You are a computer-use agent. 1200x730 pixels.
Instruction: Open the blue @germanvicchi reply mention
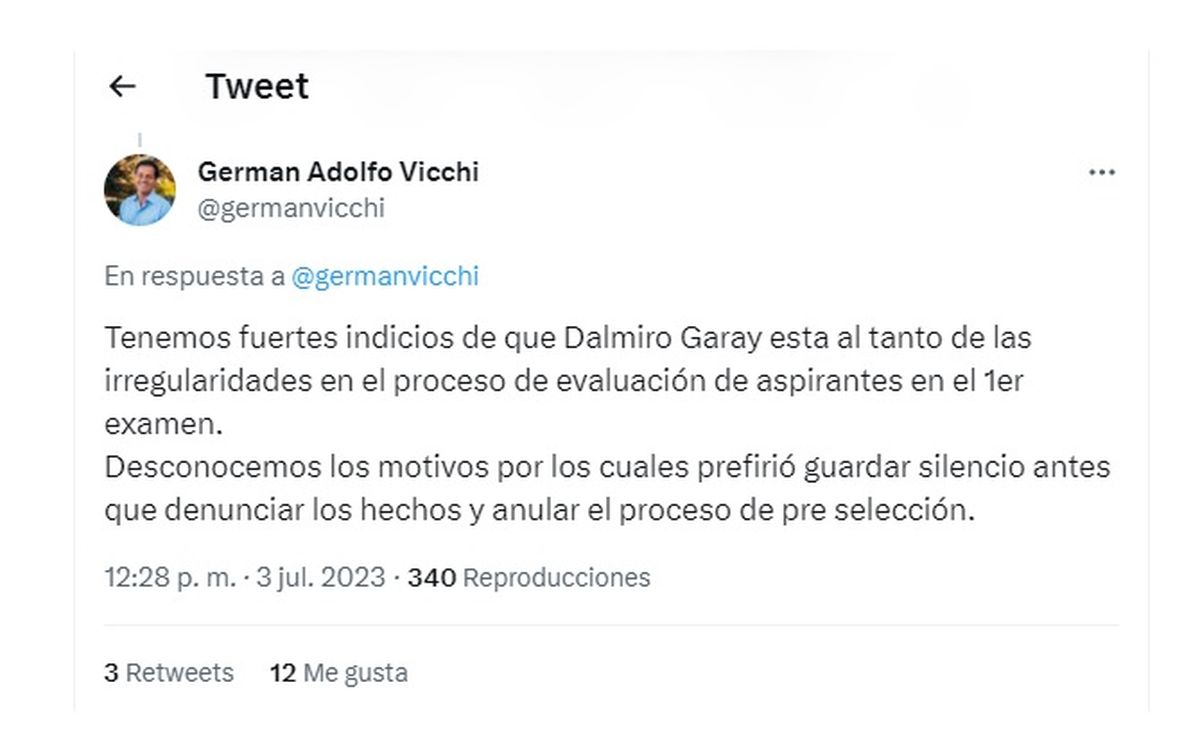(x=385, y=277)
